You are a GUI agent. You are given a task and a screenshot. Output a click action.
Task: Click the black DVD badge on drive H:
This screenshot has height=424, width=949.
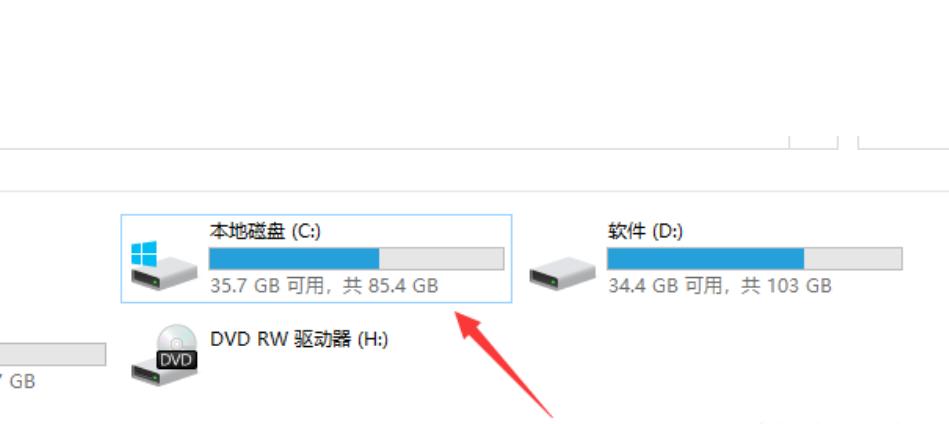pyautogui.click(x=177, y=360)
